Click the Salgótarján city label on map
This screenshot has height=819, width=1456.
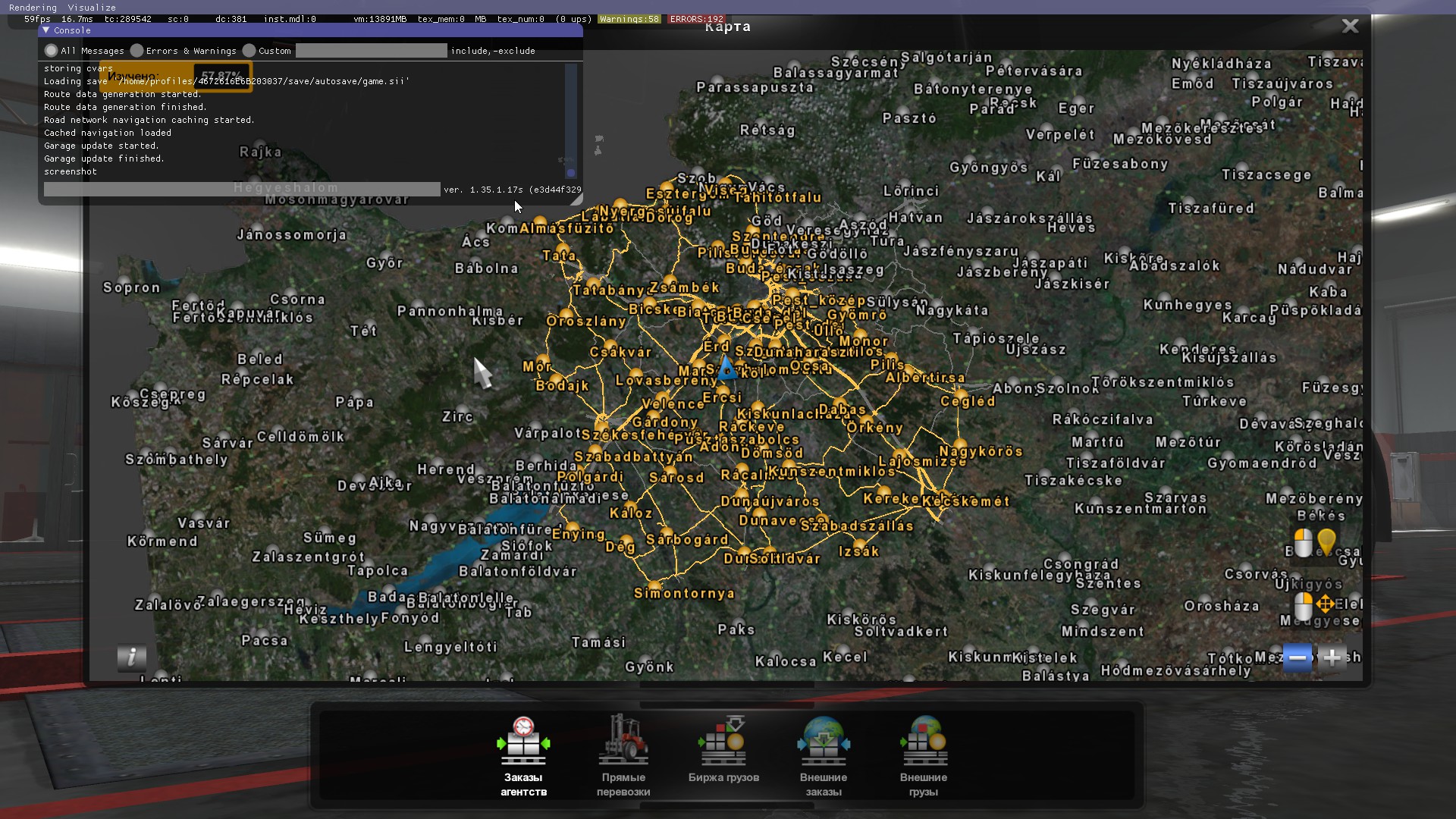946,58
